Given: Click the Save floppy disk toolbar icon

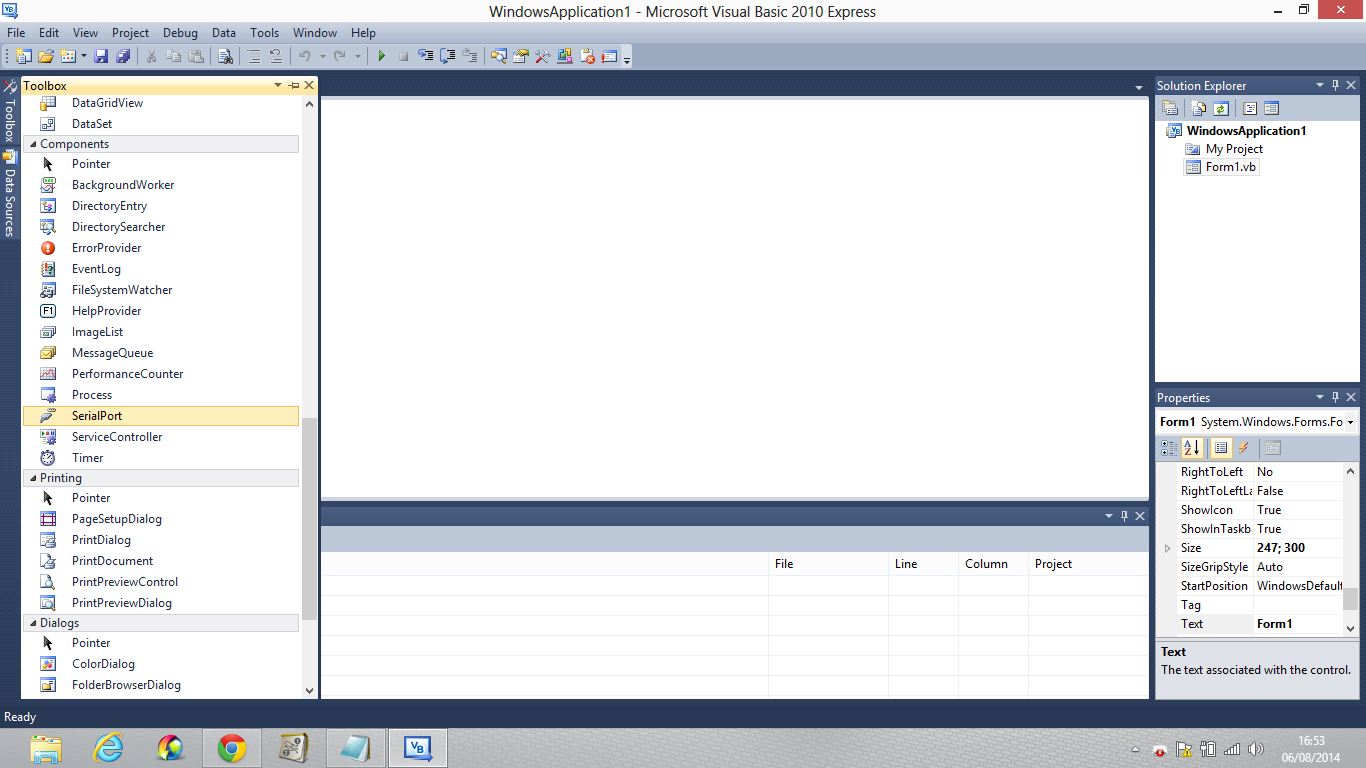Looking at the screenshot, I should [101, 56].
